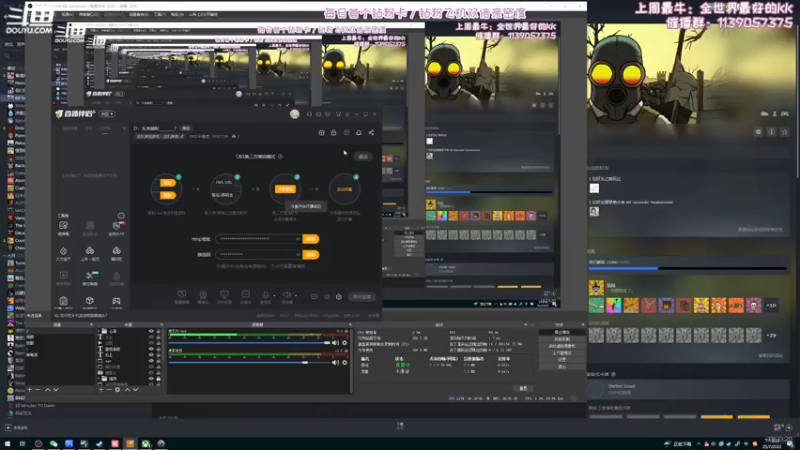Expand the top group in the Sources list

(99, 331)
